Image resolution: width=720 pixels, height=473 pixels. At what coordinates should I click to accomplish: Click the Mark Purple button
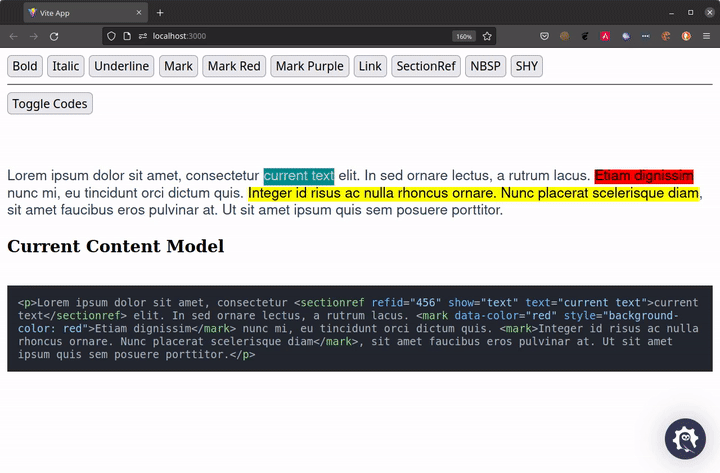[x=309, y=66]
